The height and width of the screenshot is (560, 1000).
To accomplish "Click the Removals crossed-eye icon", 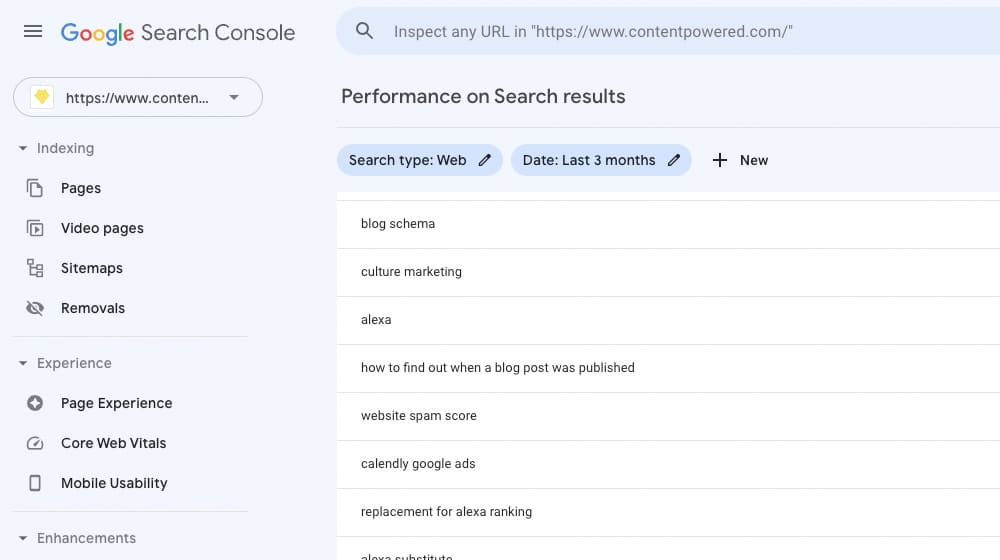I will [x=35, y=308].
